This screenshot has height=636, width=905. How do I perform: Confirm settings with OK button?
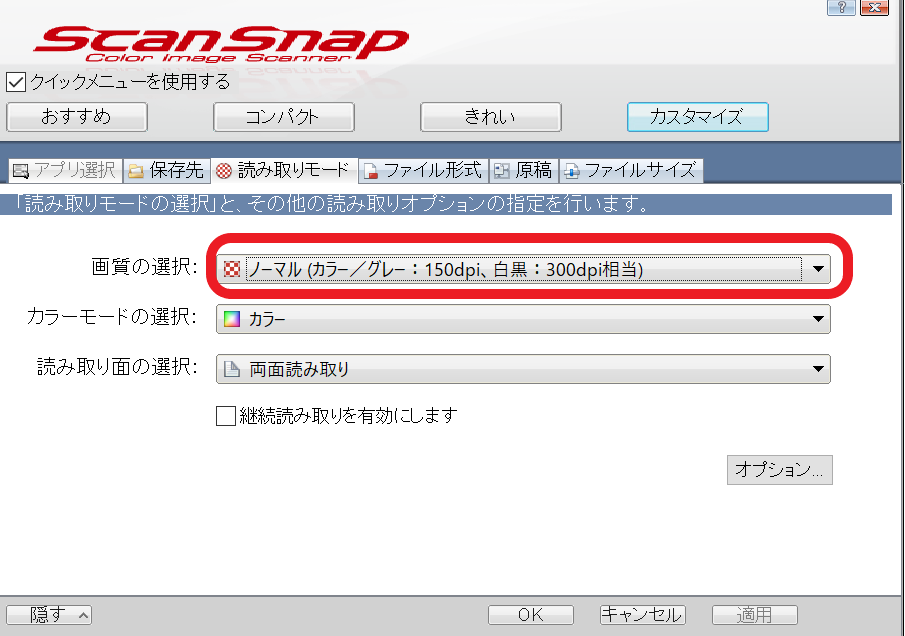pos(531,615)
